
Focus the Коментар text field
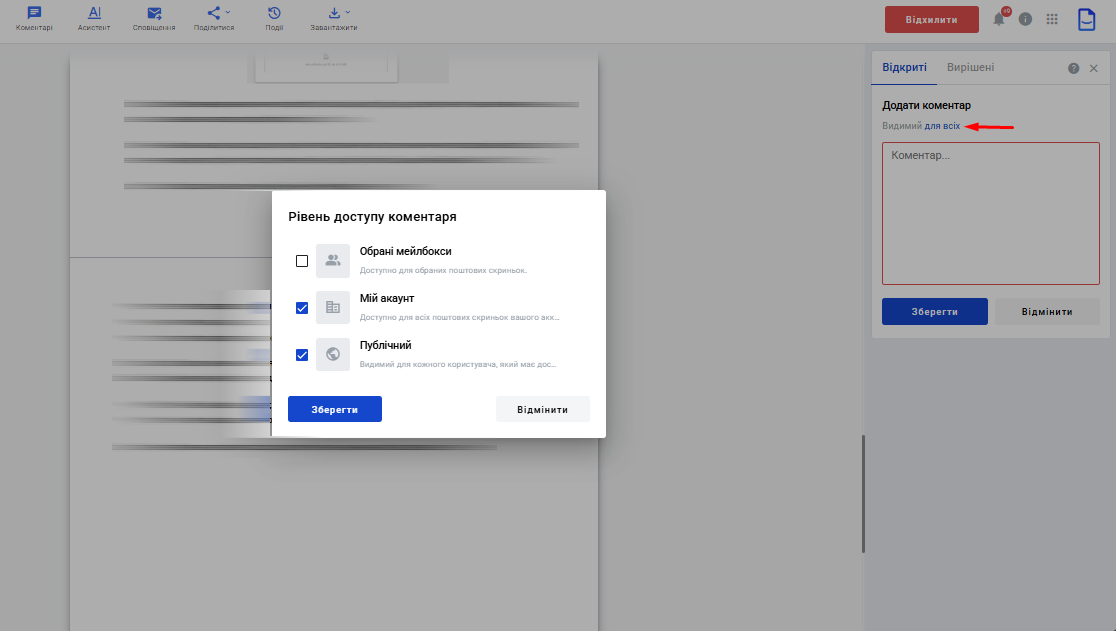pyautogui.click(x=991, y=213)
